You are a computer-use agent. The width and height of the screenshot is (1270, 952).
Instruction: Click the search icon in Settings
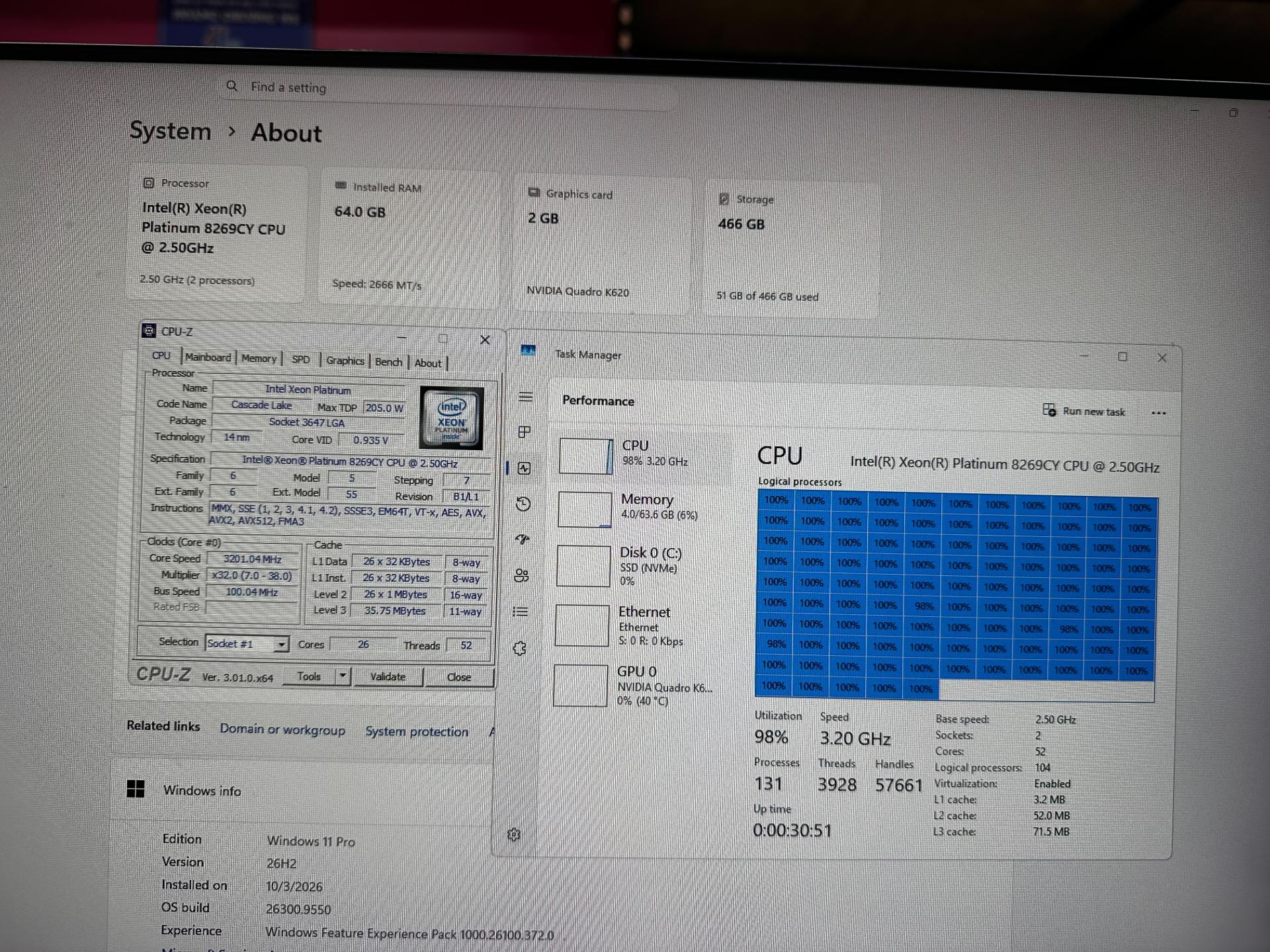[232, 86]
